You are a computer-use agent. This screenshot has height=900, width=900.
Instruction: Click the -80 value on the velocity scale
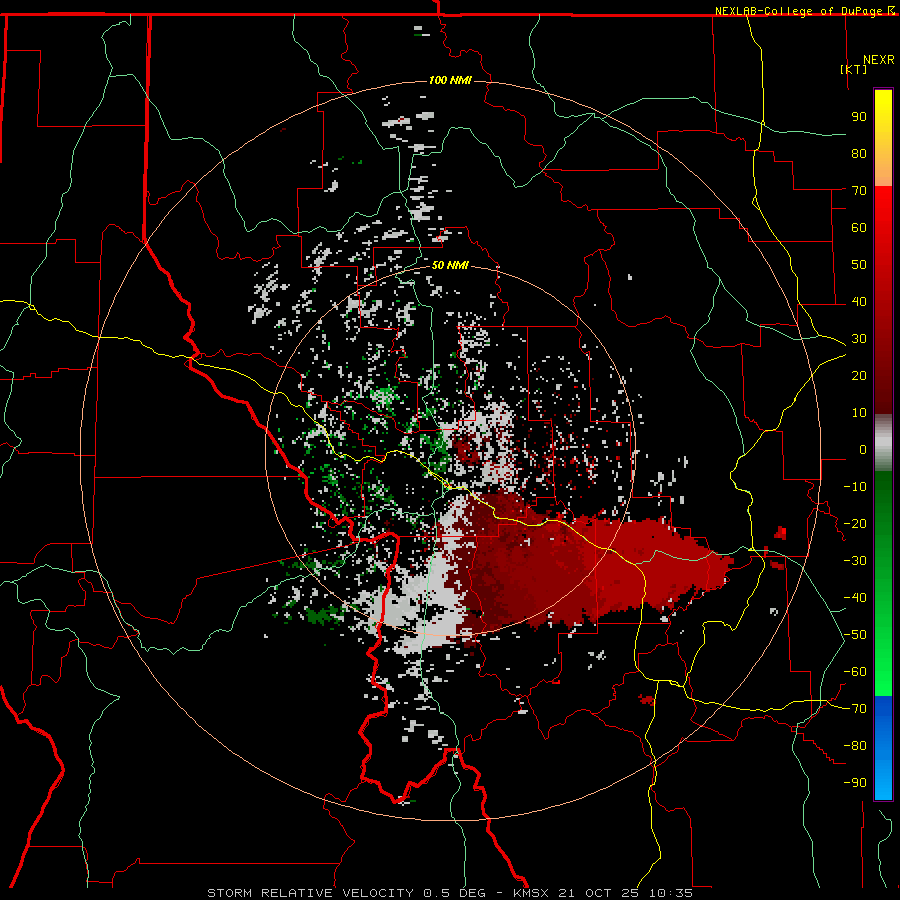(x=855, y=746)
